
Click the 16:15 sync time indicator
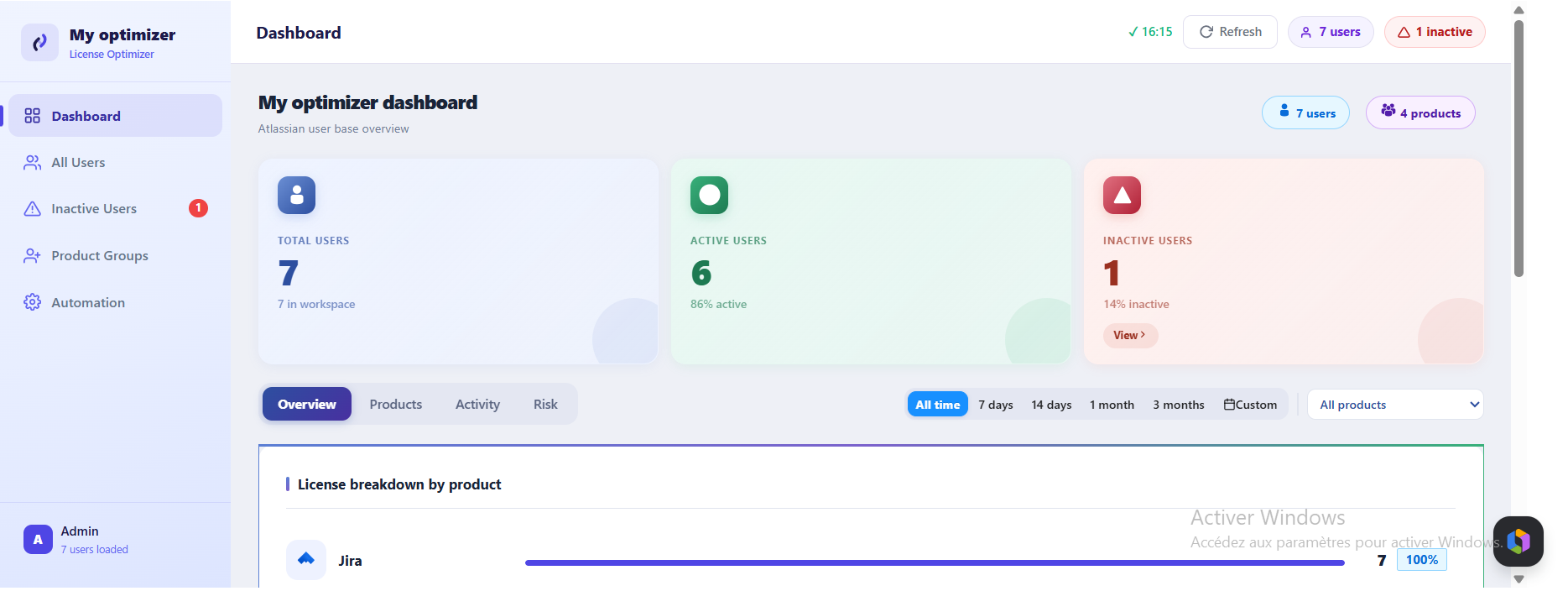tap(1150, 32)
